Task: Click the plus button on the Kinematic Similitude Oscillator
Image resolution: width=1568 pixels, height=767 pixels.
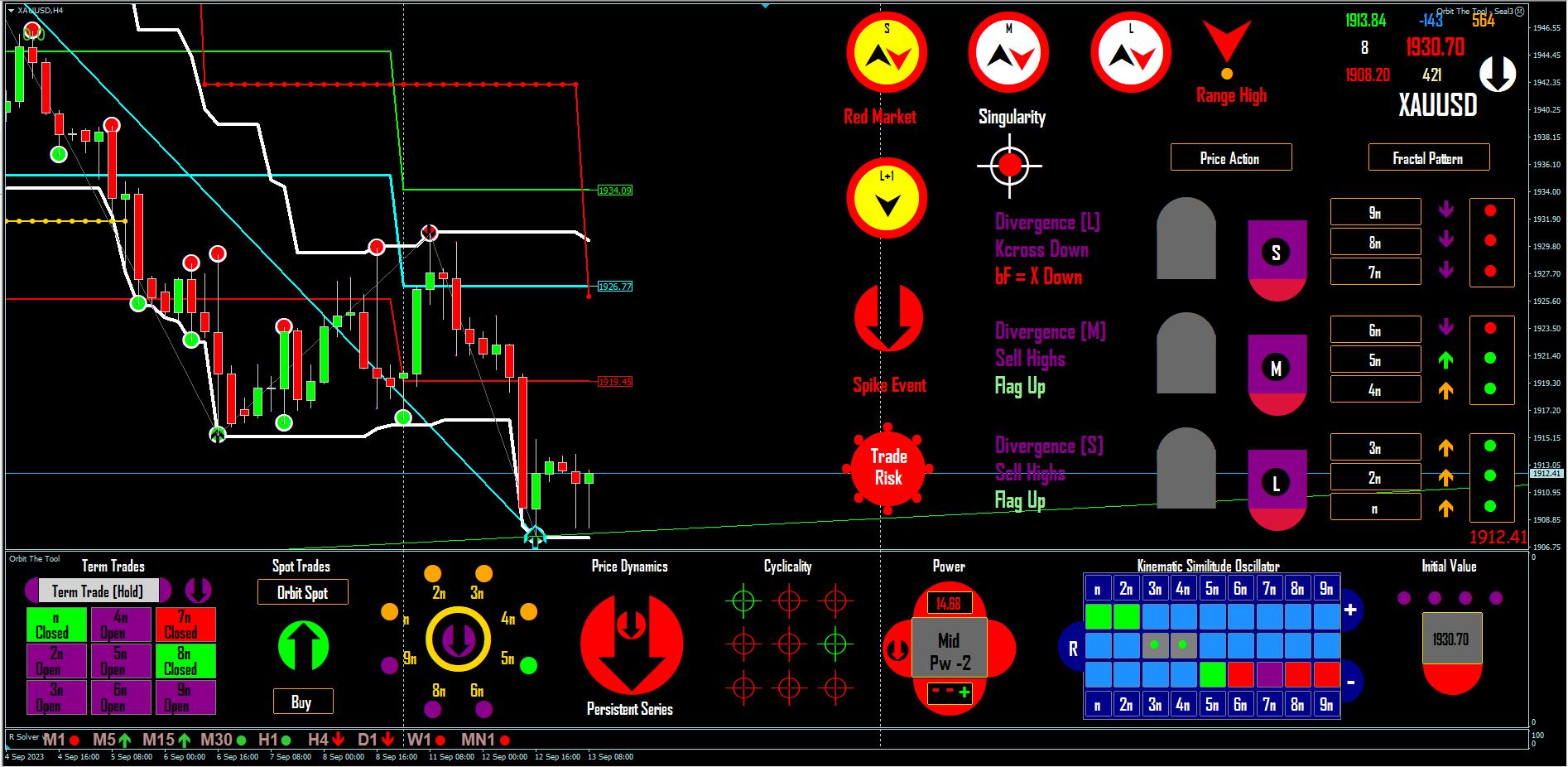Action: click(1350, 610)
